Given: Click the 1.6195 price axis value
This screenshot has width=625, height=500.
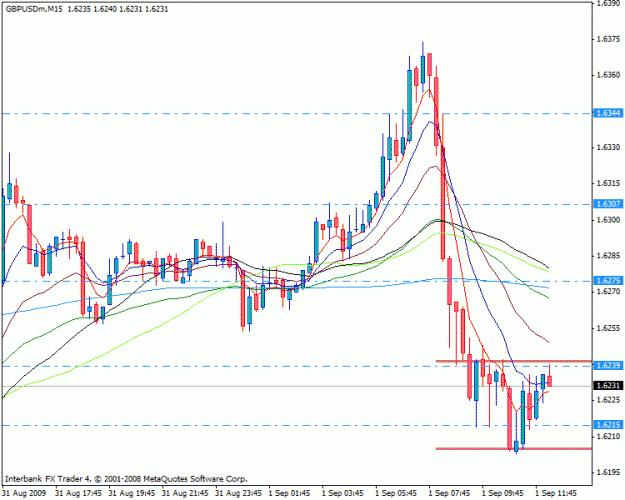Looking at the screenshot, I should (608, 472).
